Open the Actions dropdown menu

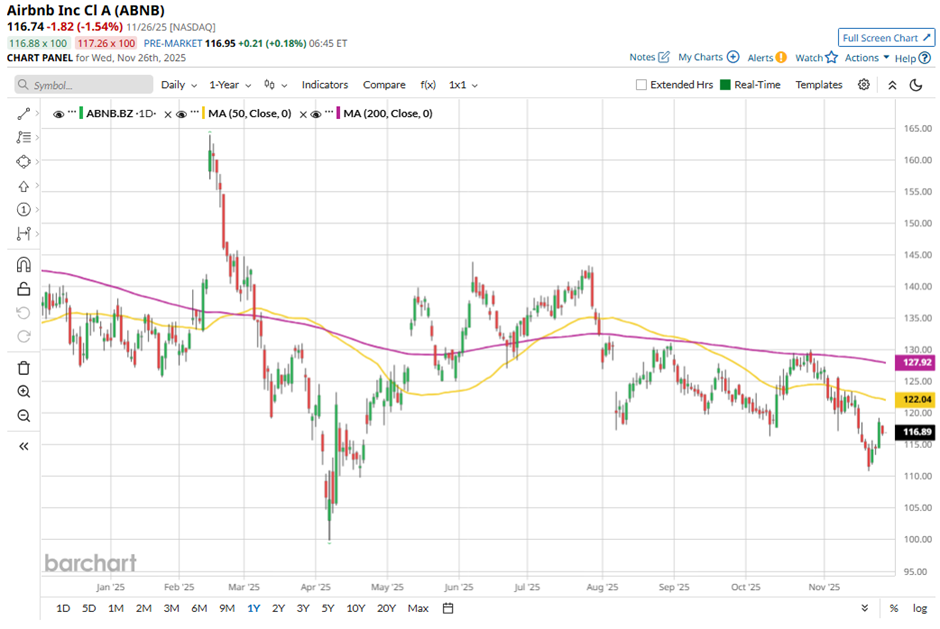[866, 58]
